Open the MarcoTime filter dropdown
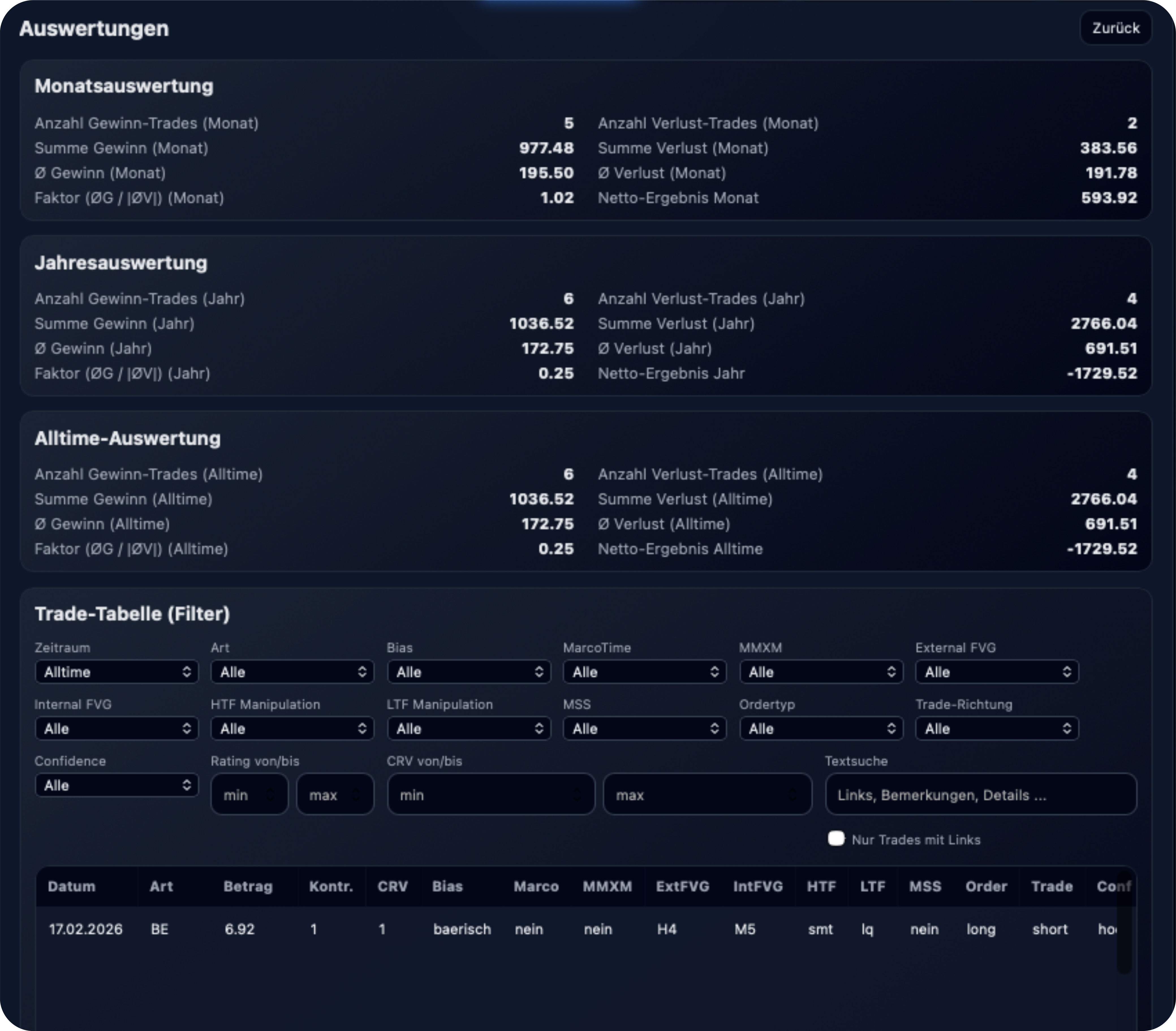The height and width of the screenshot is (1031, 1176). (644, 671)
